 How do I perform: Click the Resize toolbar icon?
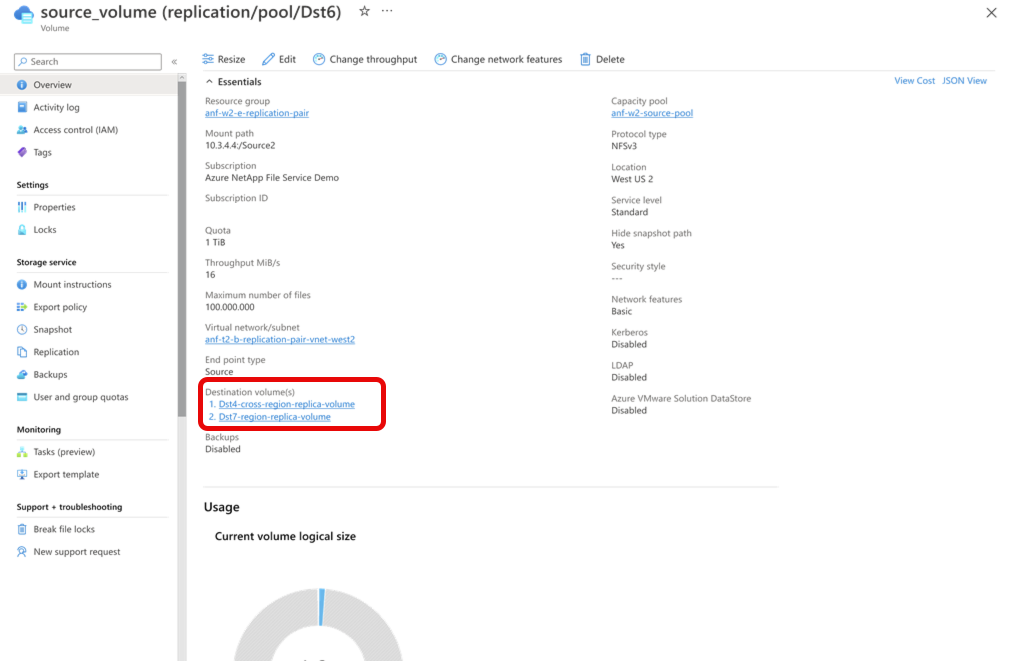click(208, 59)
